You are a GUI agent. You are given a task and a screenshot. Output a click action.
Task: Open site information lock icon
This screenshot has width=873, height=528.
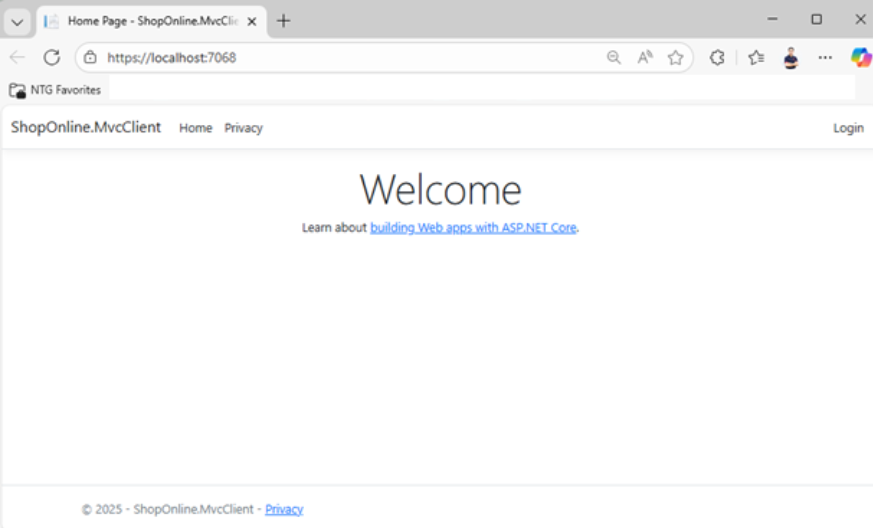90,58
